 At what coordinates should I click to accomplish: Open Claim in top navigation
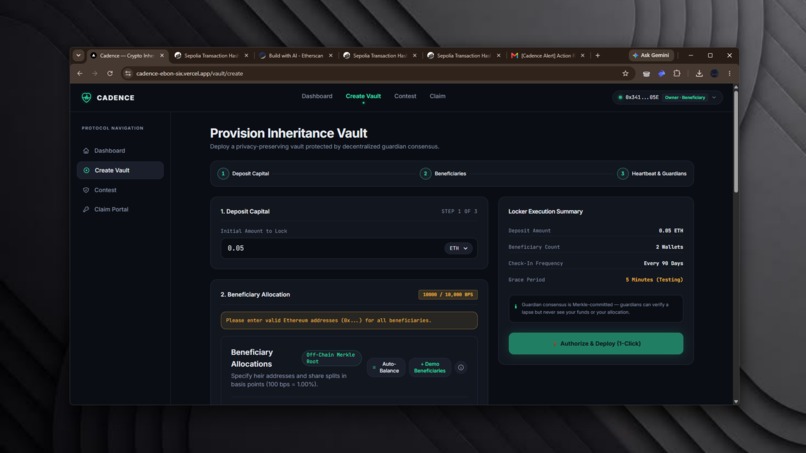tap(437, 96)
